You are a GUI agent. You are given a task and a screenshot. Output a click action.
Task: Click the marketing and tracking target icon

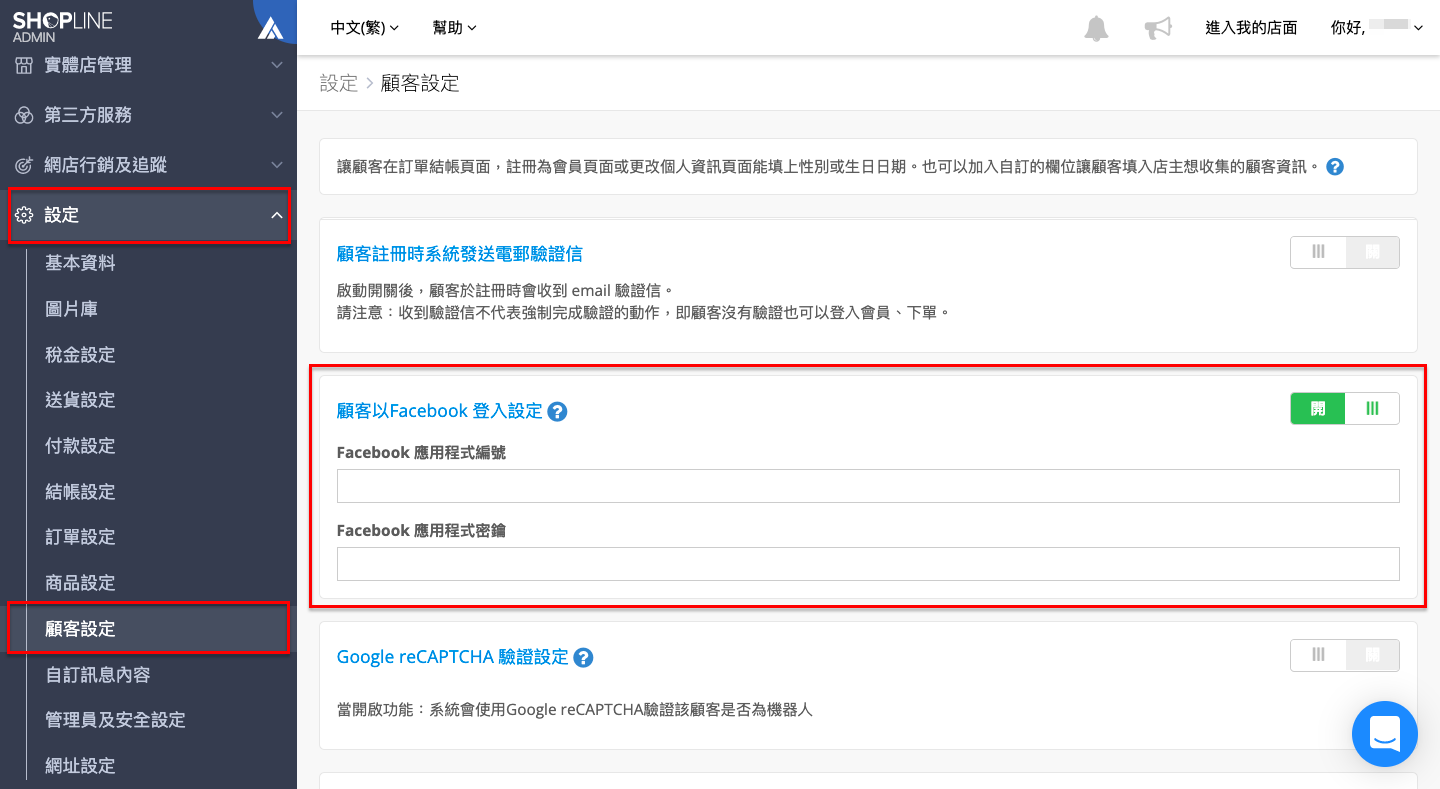tap(24, 165)
